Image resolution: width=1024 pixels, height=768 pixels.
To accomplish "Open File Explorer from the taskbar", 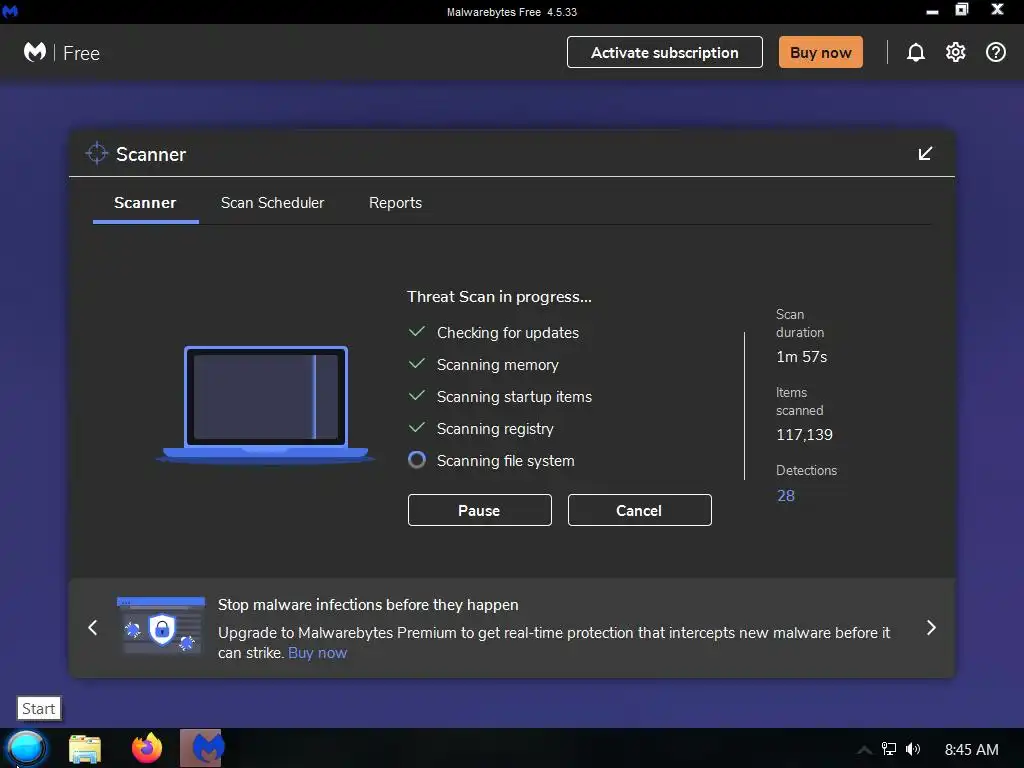I will (85, 749).
